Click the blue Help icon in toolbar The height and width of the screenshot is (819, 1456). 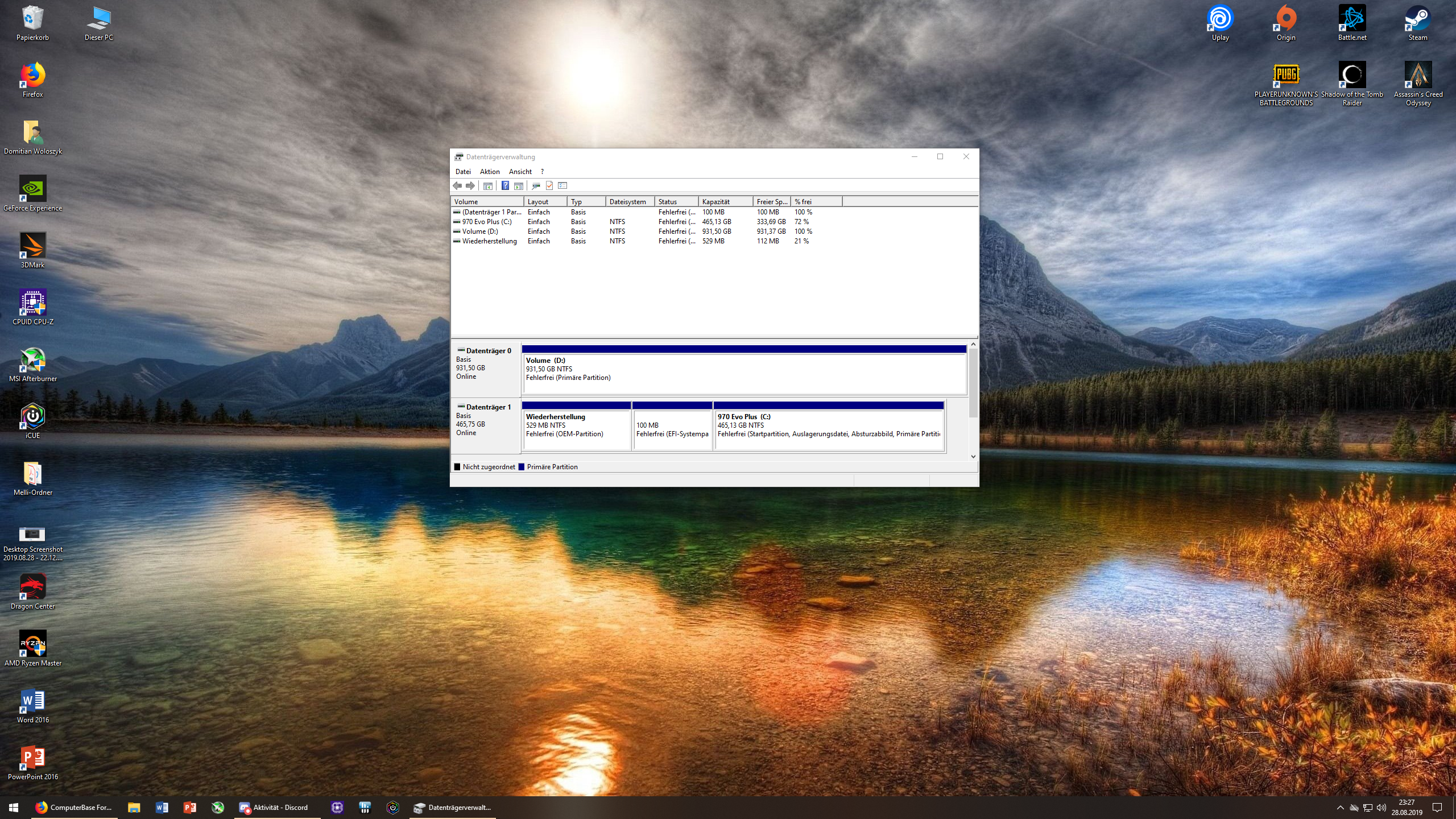coord(504,185)
